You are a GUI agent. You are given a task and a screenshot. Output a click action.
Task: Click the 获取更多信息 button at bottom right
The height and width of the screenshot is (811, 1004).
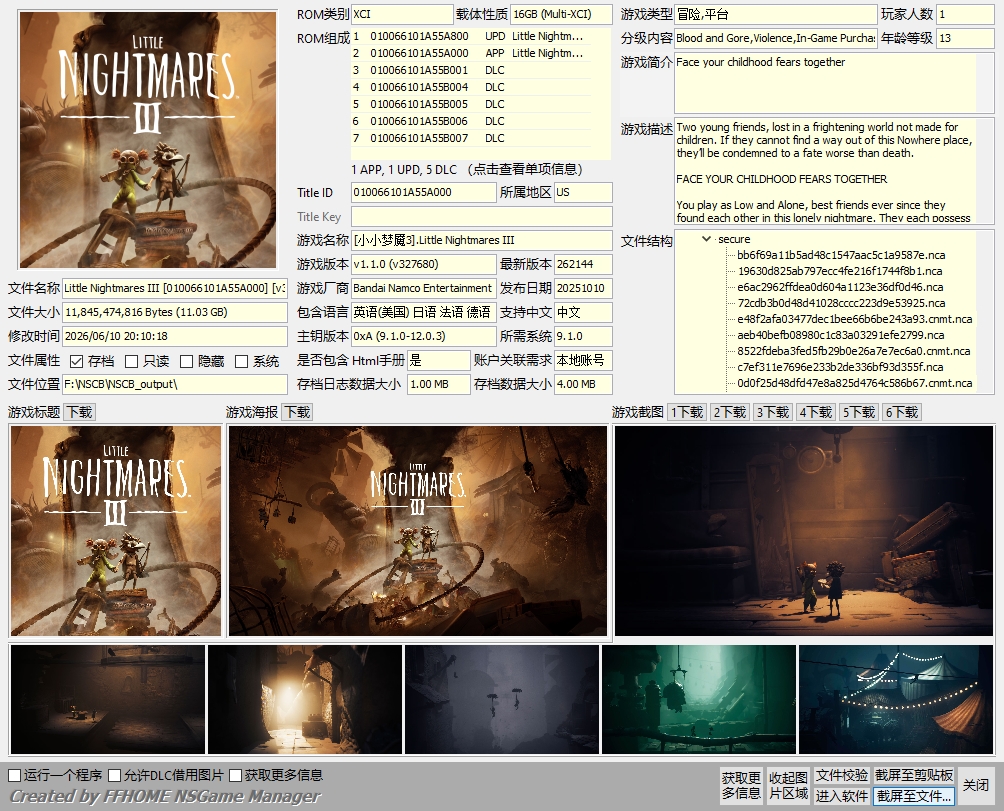click(741, 785)
